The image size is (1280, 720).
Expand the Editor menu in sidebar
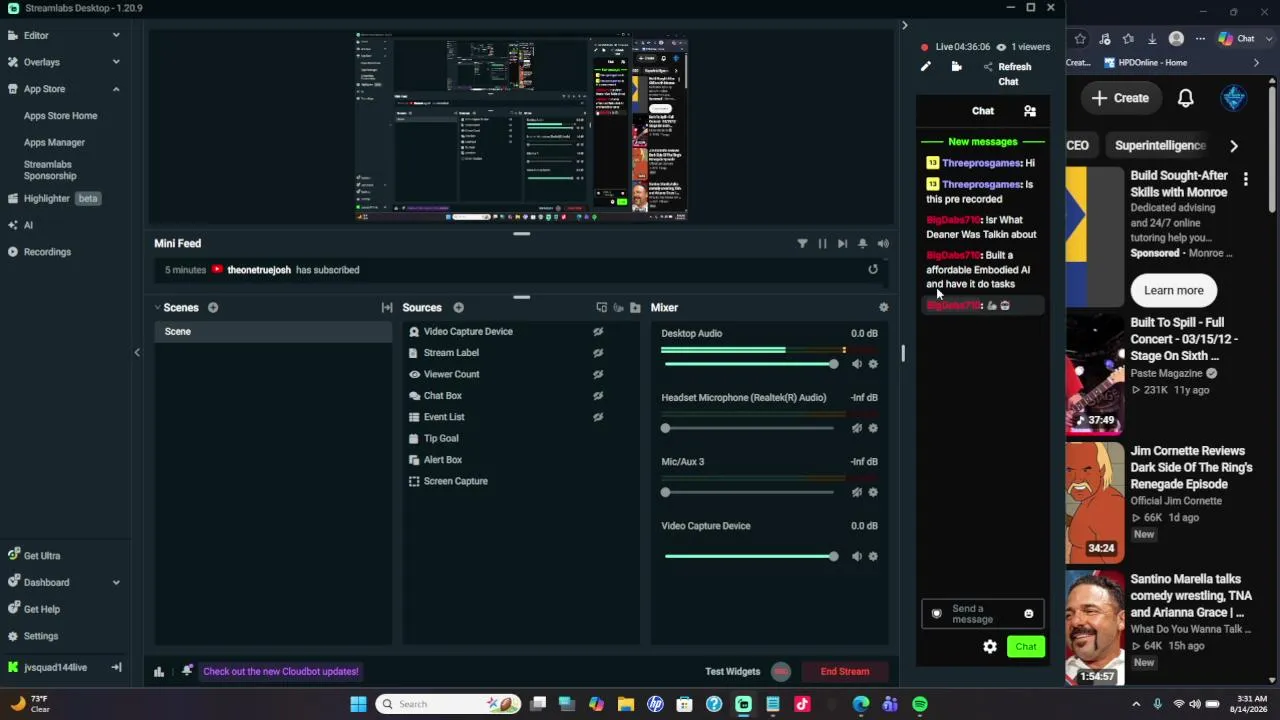(x=116, y=35)
